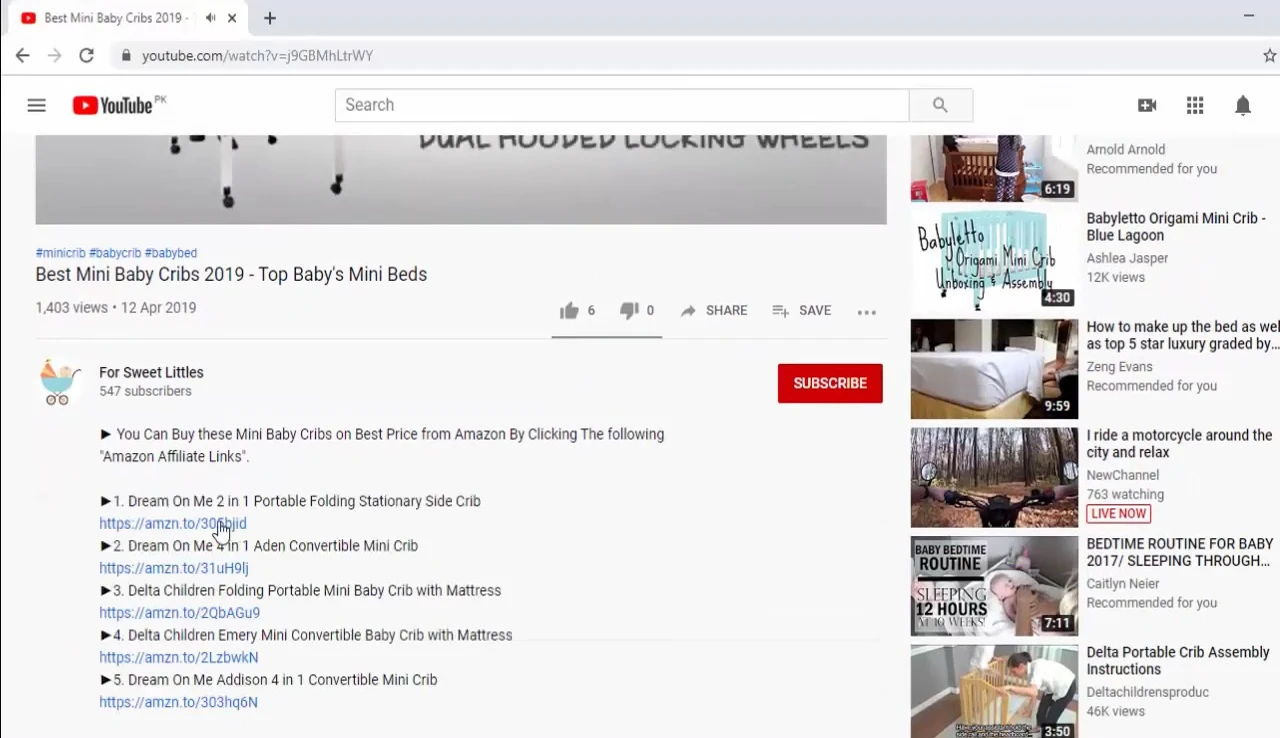The image size is (1280, 738).
Task: Open Babyletto Origami Mini Crib title
Action: (x=1177, y=227)
